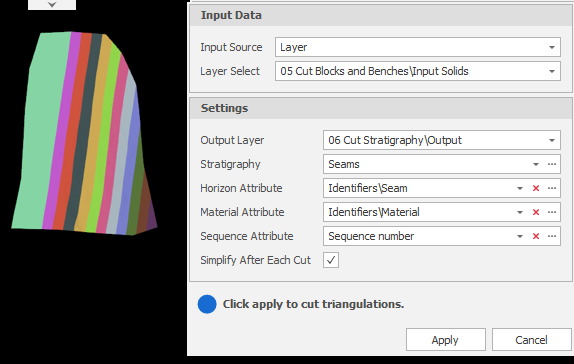Open the Horizon Attribute dropdown arrow
This screenshot has height=364, width=574.
520,188
